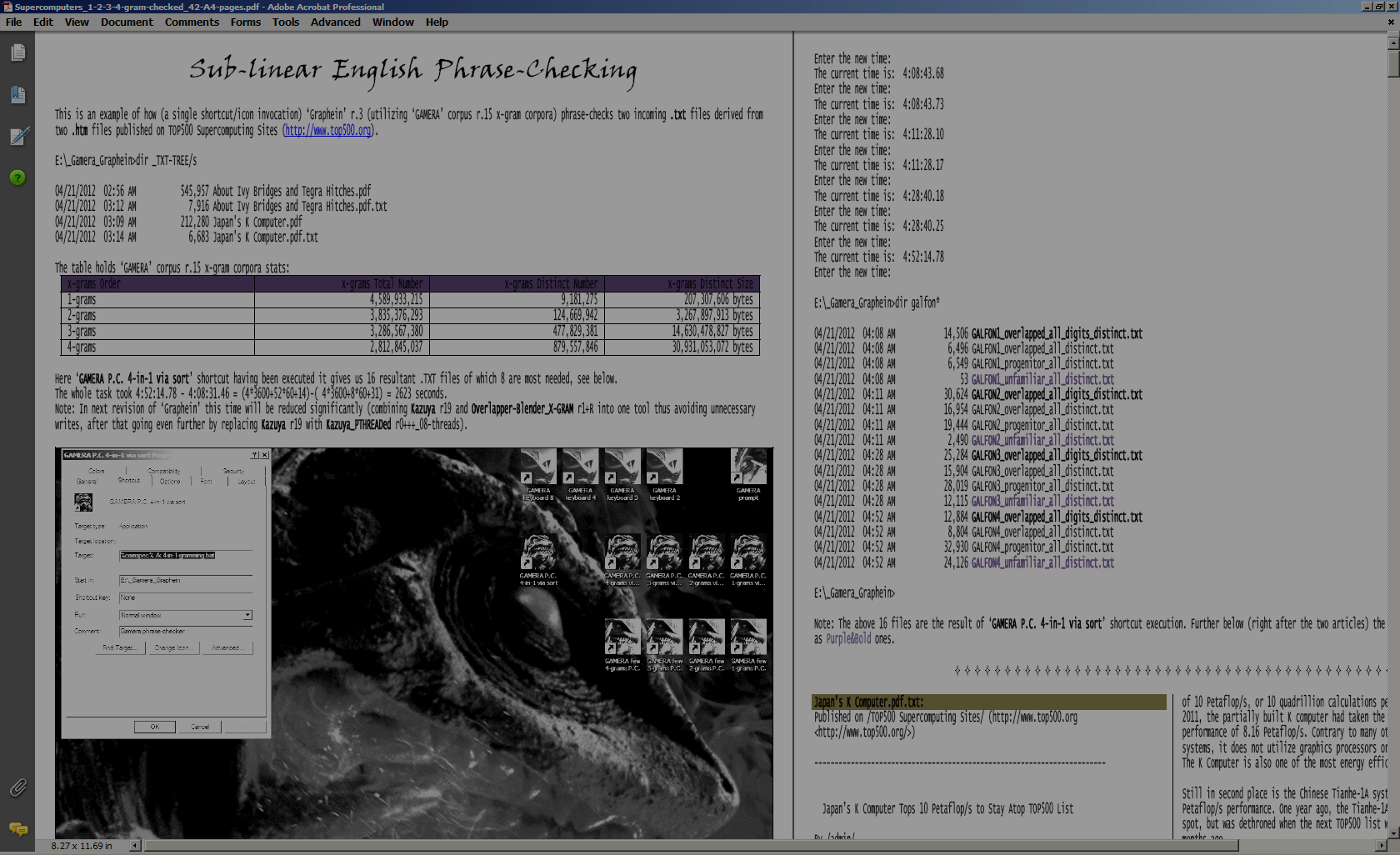The image size is (1400, 855).
Task: Click the GAMERA P.C. 3-grams desktop icon
Action: point(664,560)
